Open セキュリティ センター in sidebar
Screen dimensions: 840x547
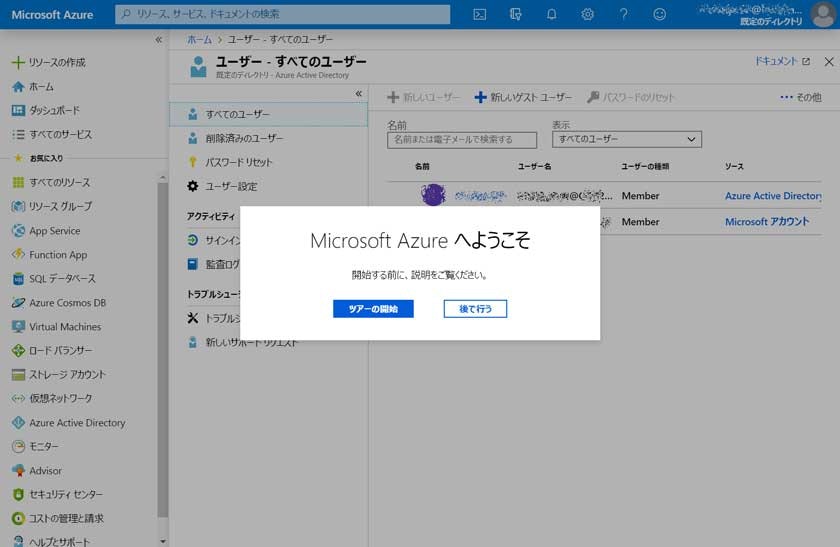point(65,494)
